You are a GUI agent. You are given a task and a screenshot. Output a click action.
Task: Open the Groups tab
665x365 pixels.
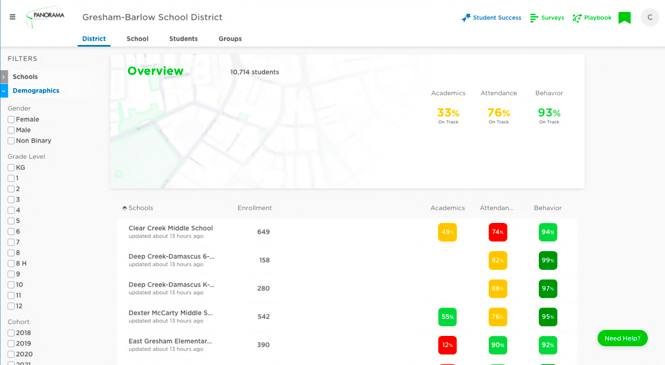pos(230,39)
